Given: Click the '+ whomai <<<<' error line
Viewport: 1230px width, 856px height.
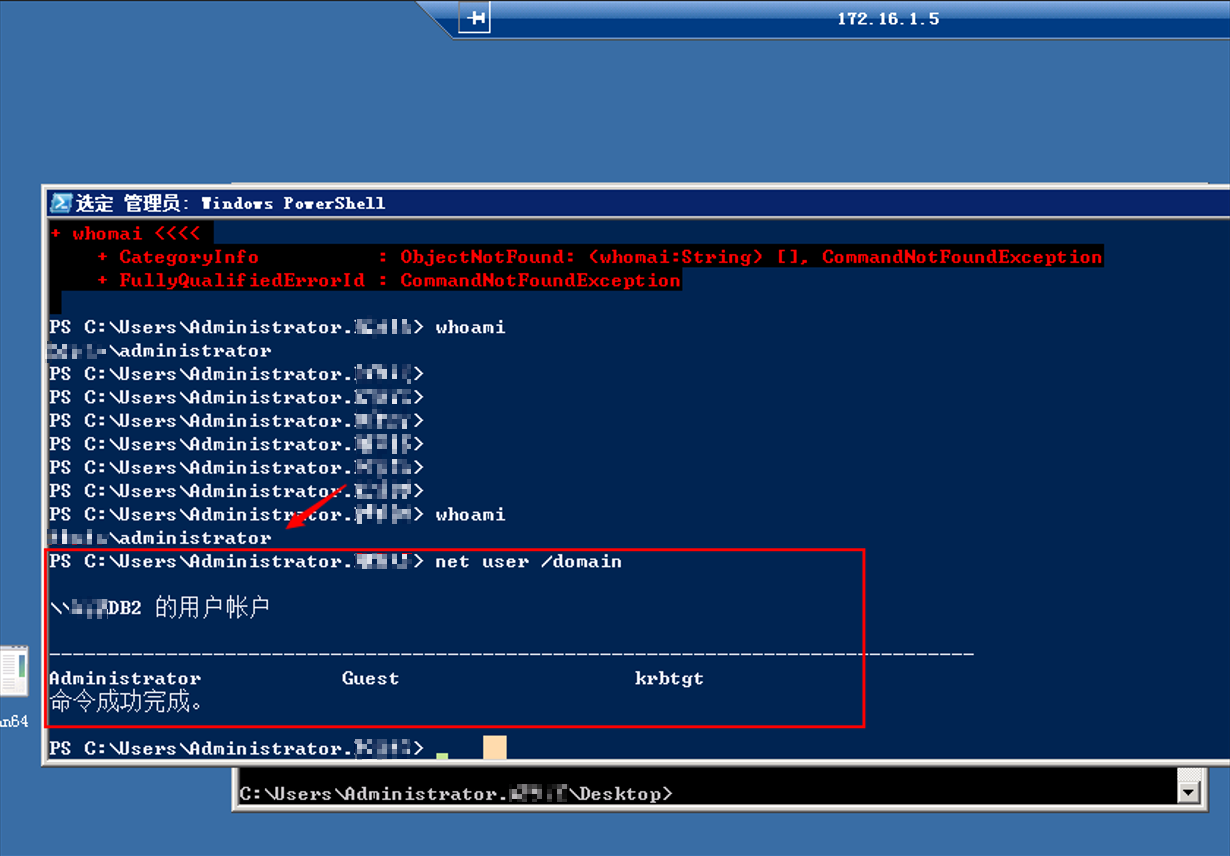Looking at the screenshot, I should click(x=126, y=233).
